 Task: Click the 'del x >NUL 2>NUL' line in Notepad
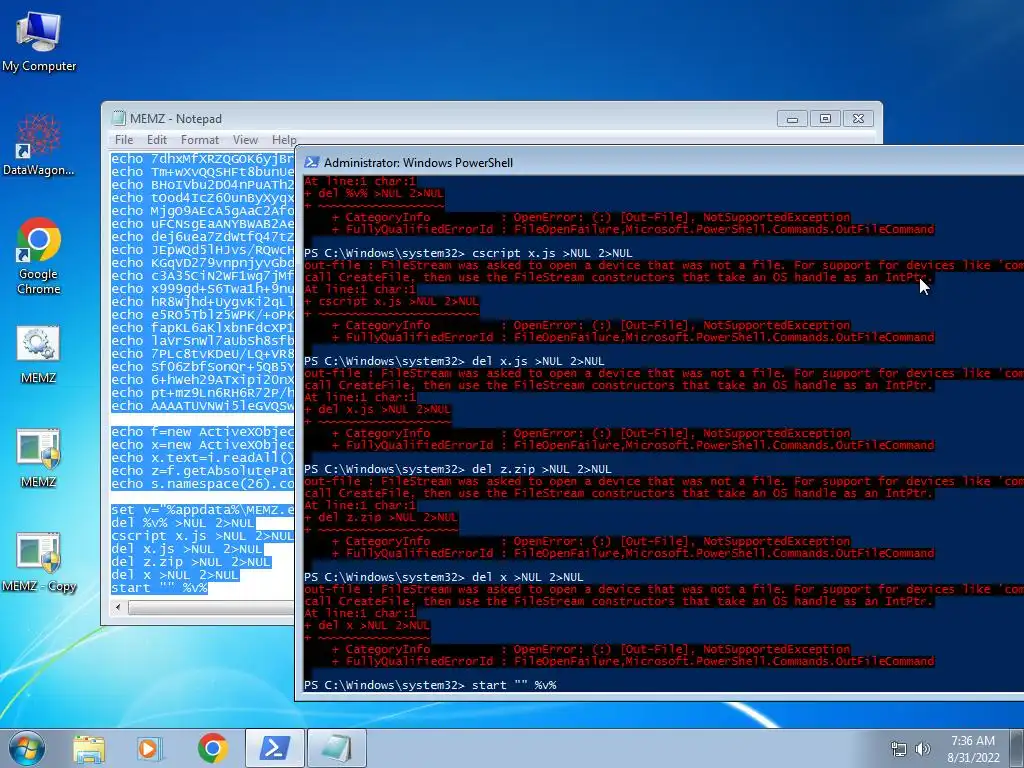pos(174,575)
